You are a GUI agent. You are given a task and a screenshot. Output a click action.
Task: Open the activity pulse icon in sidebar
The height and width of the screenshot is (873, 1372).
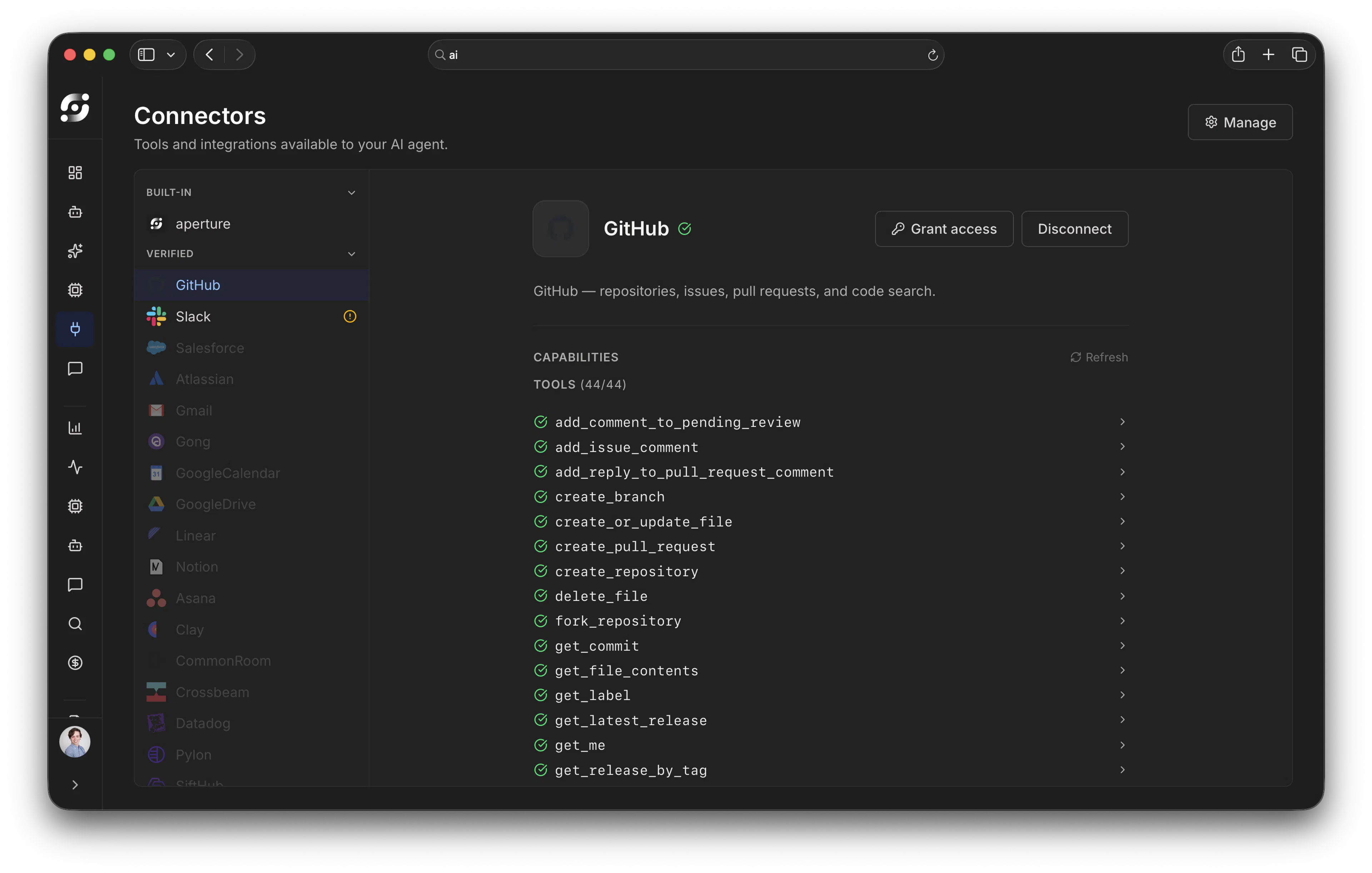point(75,467)
